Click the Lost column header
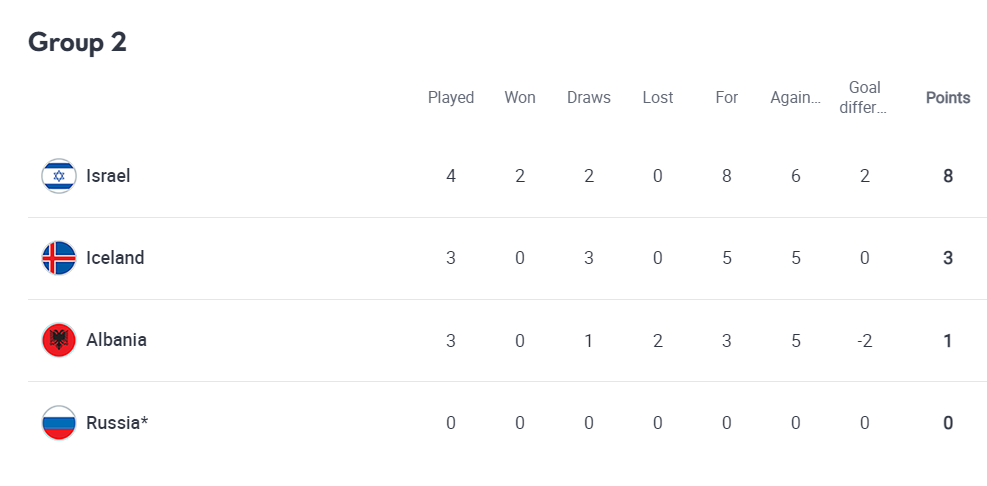987x486 pixels. click(658, 98)
